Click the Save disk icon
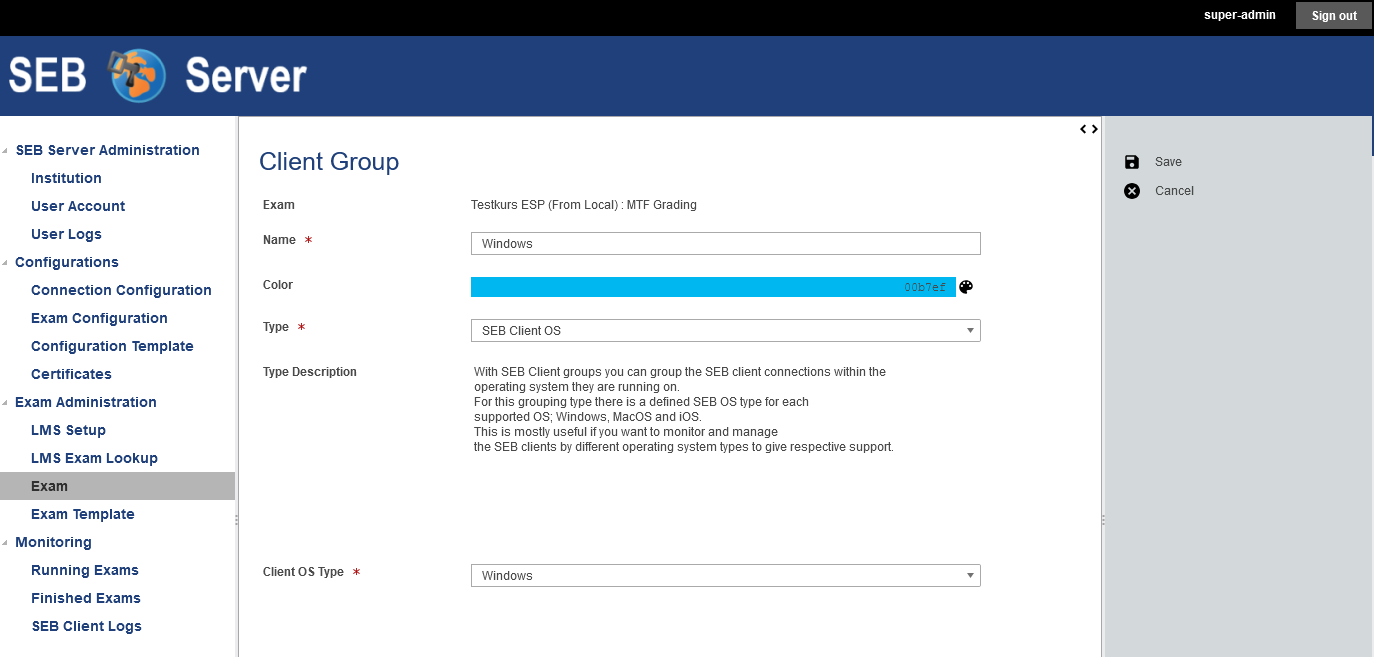The height and width of the screenshot is (657, 1374). click(1131, 162)
